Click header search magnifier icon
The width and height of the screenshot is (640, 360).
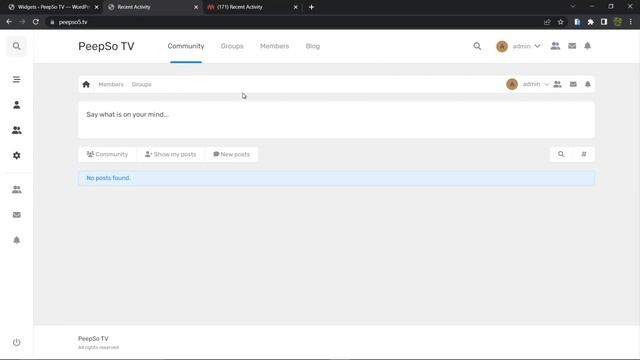477,46
